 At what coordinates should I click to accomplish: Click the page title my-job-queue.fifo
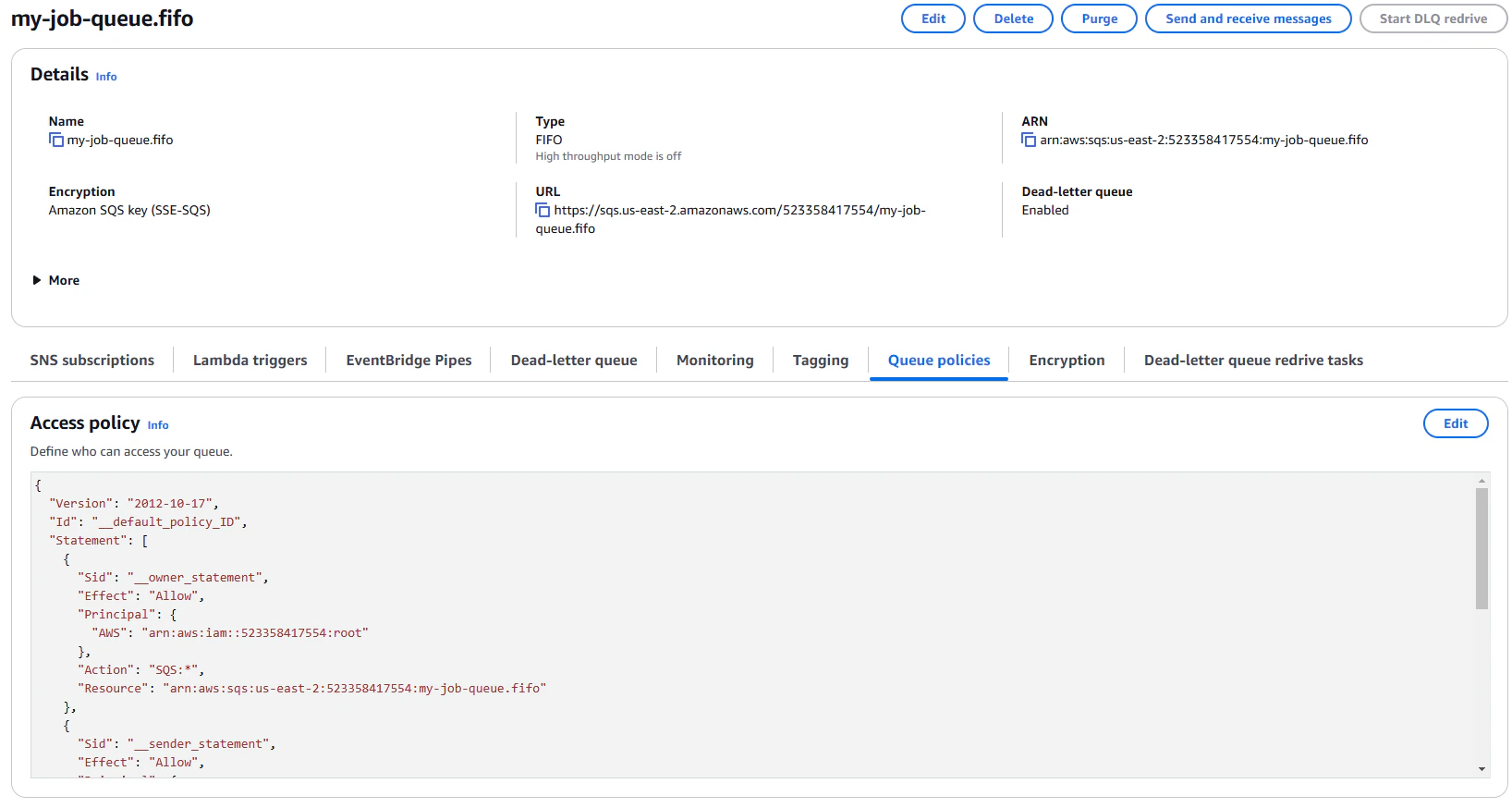click(x=103, y=18)
